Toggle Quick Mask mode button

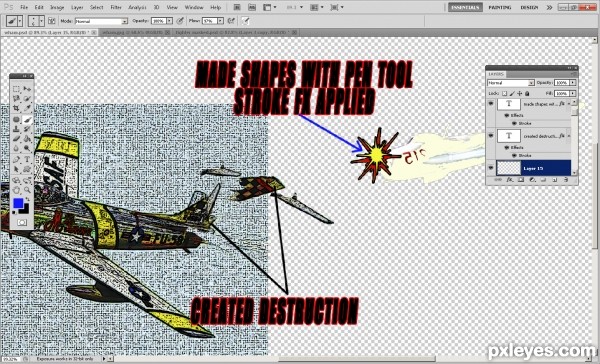pos(22,222)
